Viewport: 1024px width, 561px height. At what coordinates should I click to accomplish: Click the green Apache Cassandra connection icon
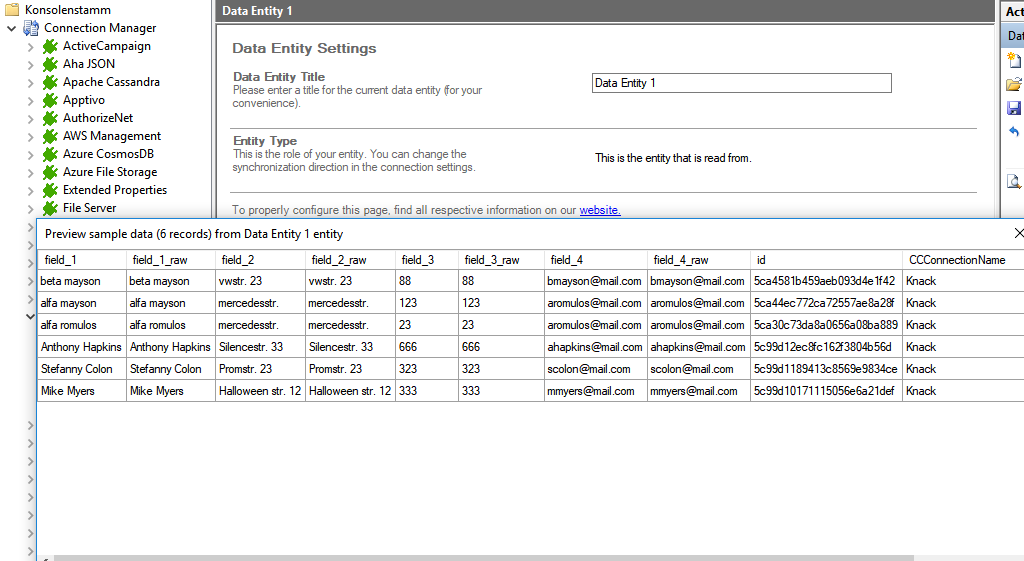click(50, 82)
